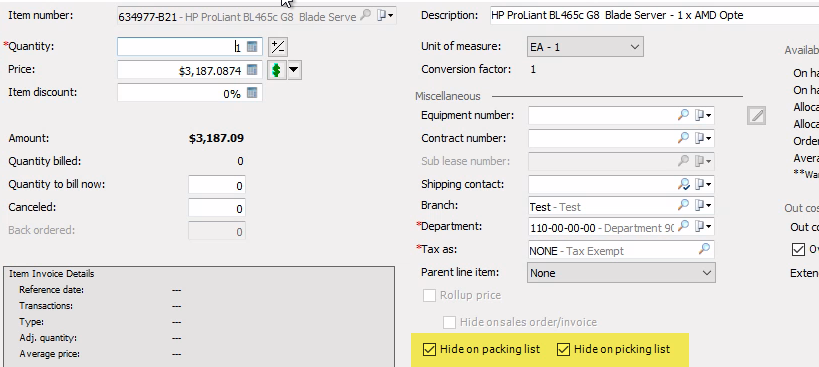Click the Canceled quantity field
The height and width of the screenshot is (367, 819).
pos(217,208)
